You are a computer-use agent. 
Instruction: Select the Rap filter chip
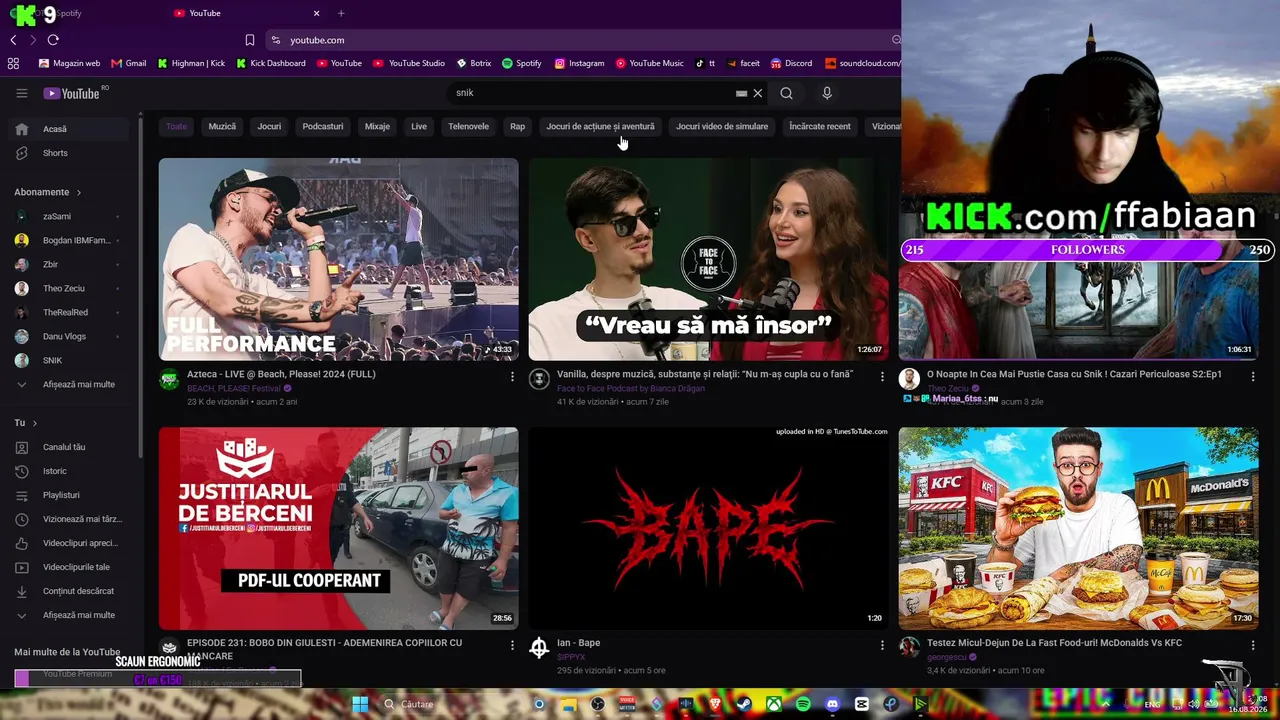[x=517, y=126]
